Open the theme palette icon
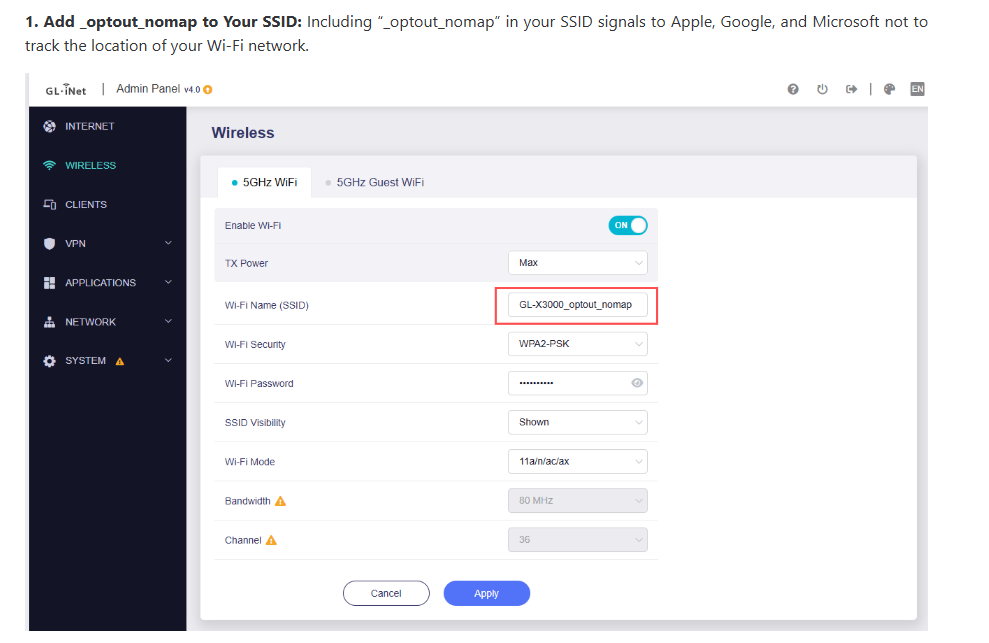This screenshot has height=643, width=989. tap(889, 89)
